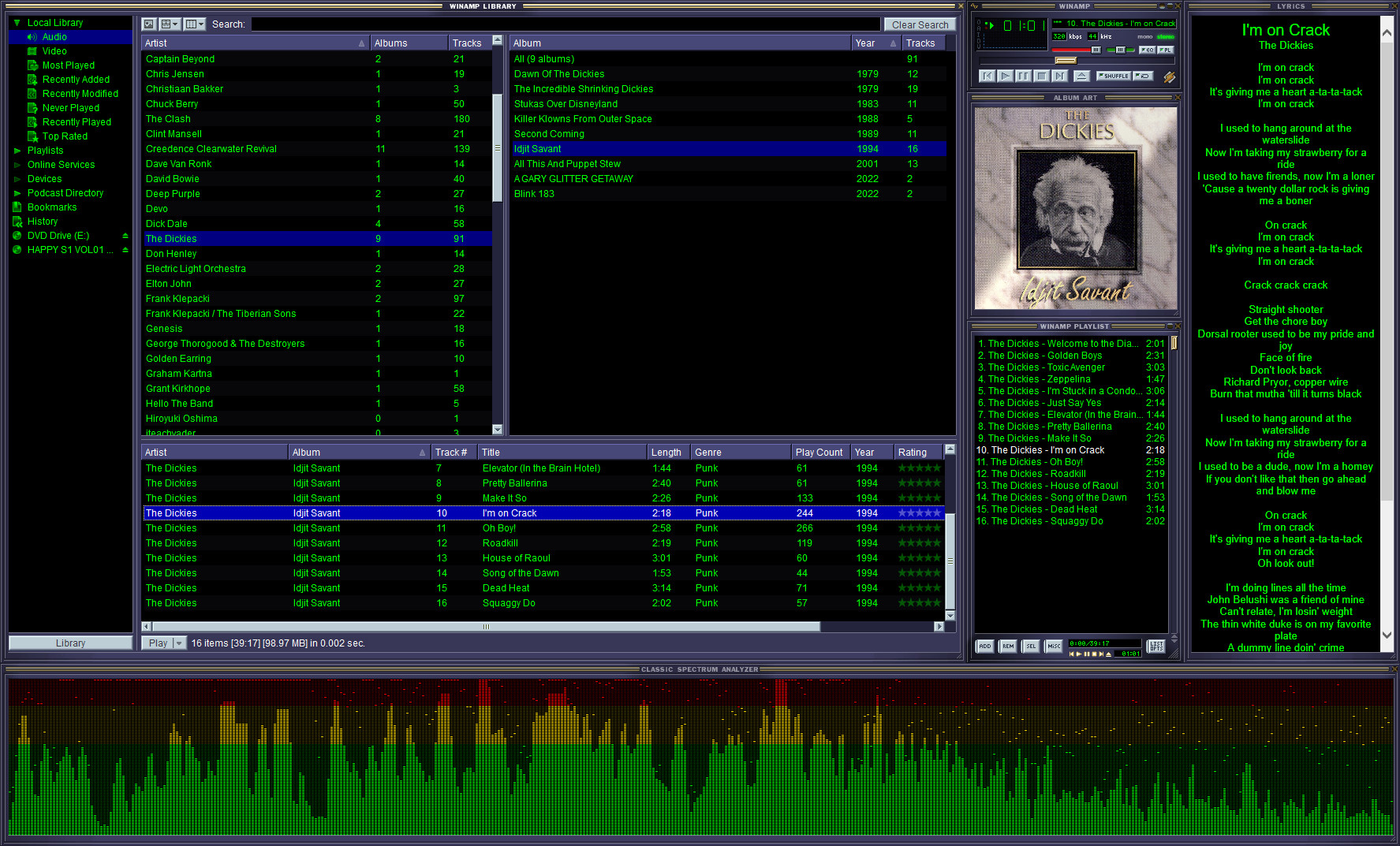Toggle the EQ button in the main window

click(x=1148, y=50)
